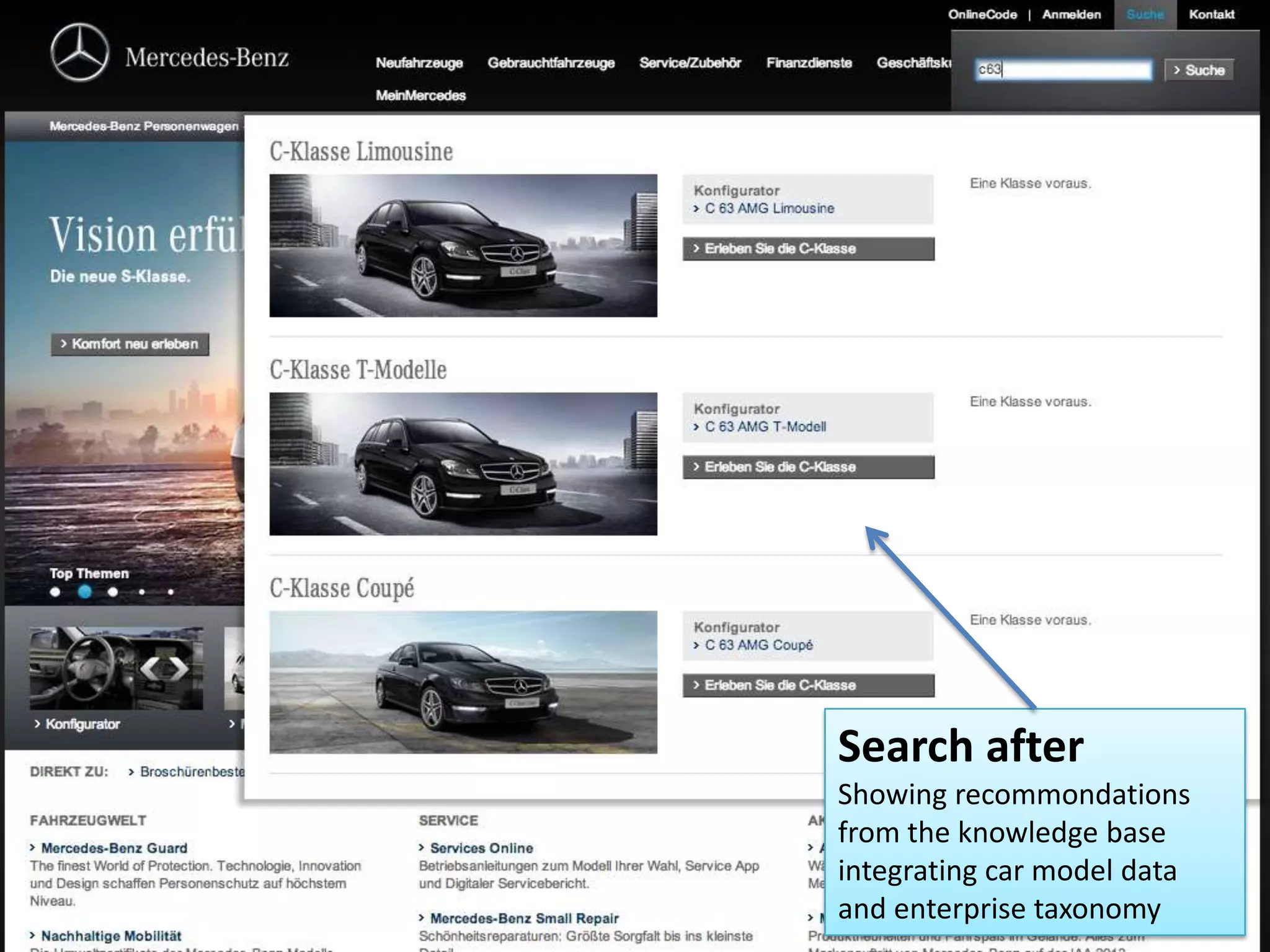This screenshot has width=1270, height=952.
Task: Open the partially hidden Geschäftskunden menu
Action: pos(913,63)
